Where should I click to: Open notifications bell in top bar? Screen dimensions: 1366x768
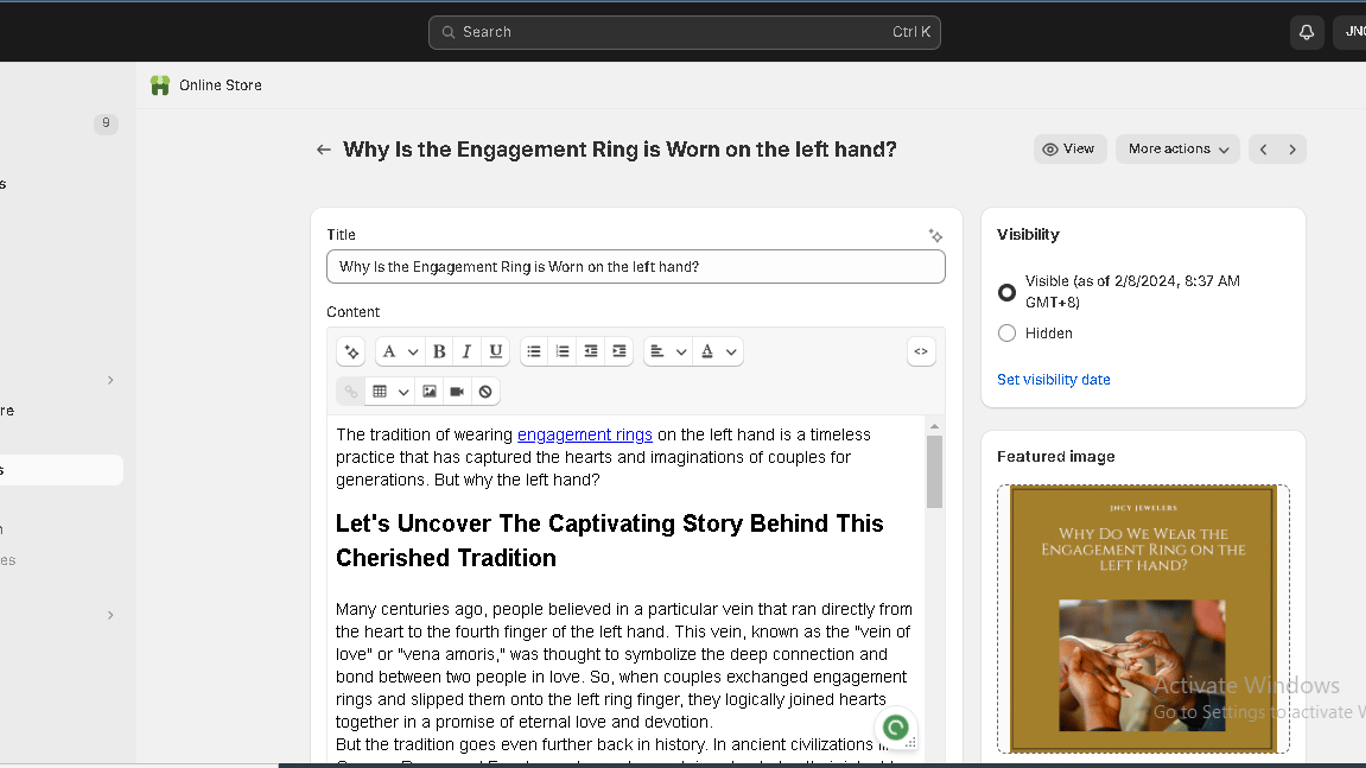[1306, 32]
